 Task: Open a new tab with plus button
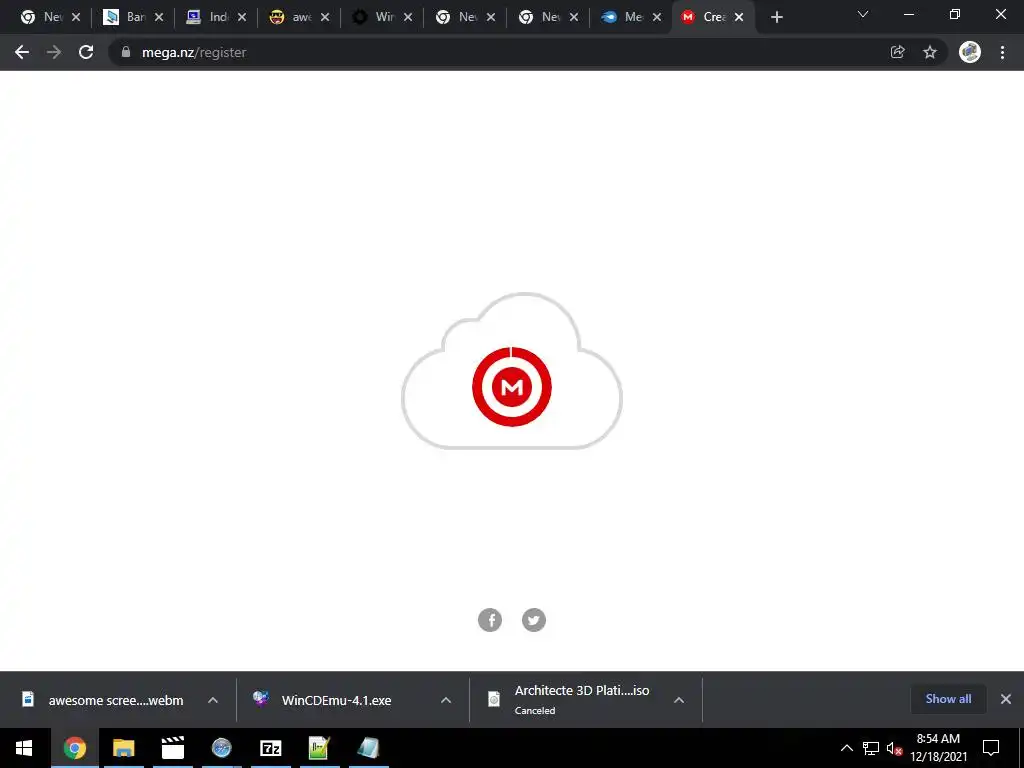click(776, 17)
